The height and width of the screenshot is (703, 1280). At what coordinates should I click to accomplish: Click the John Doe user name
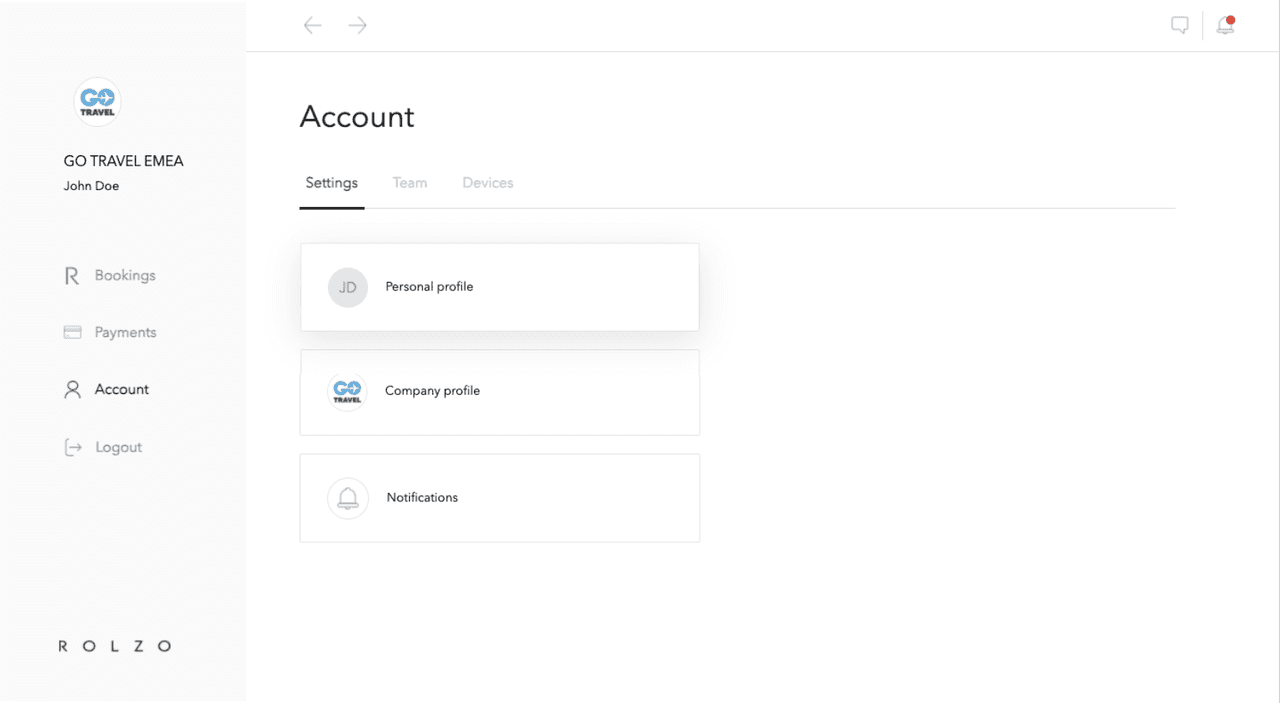tap(92, 186)
